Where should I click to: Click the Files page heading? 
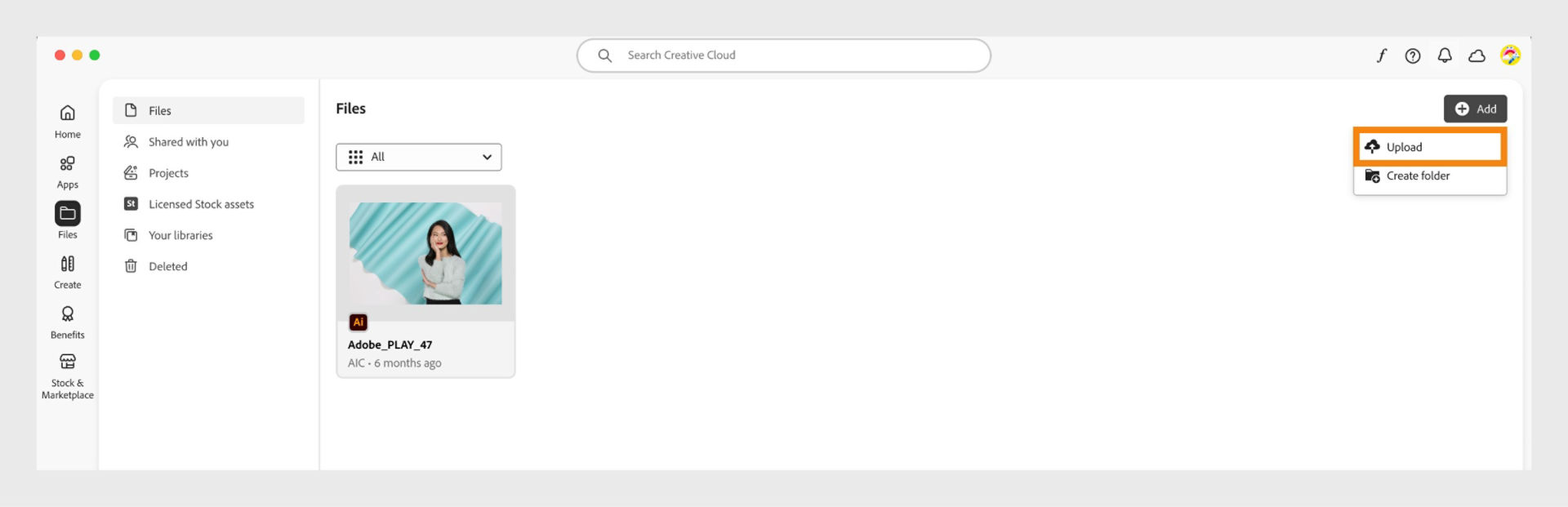[x=351, y=109]
